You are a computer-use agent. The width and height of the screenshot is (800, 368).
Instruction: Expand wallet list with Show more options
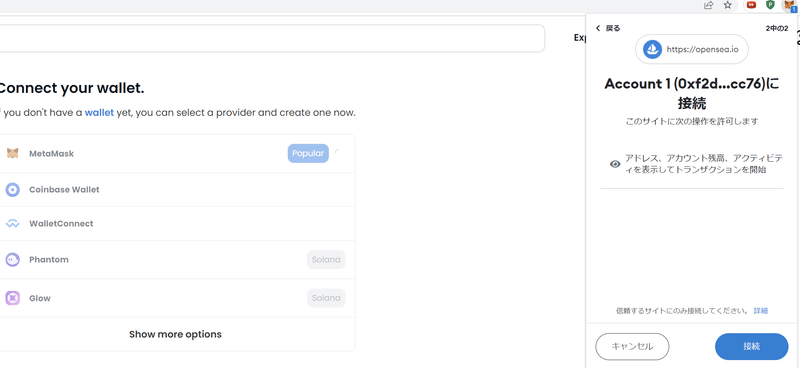click(176, 334)
